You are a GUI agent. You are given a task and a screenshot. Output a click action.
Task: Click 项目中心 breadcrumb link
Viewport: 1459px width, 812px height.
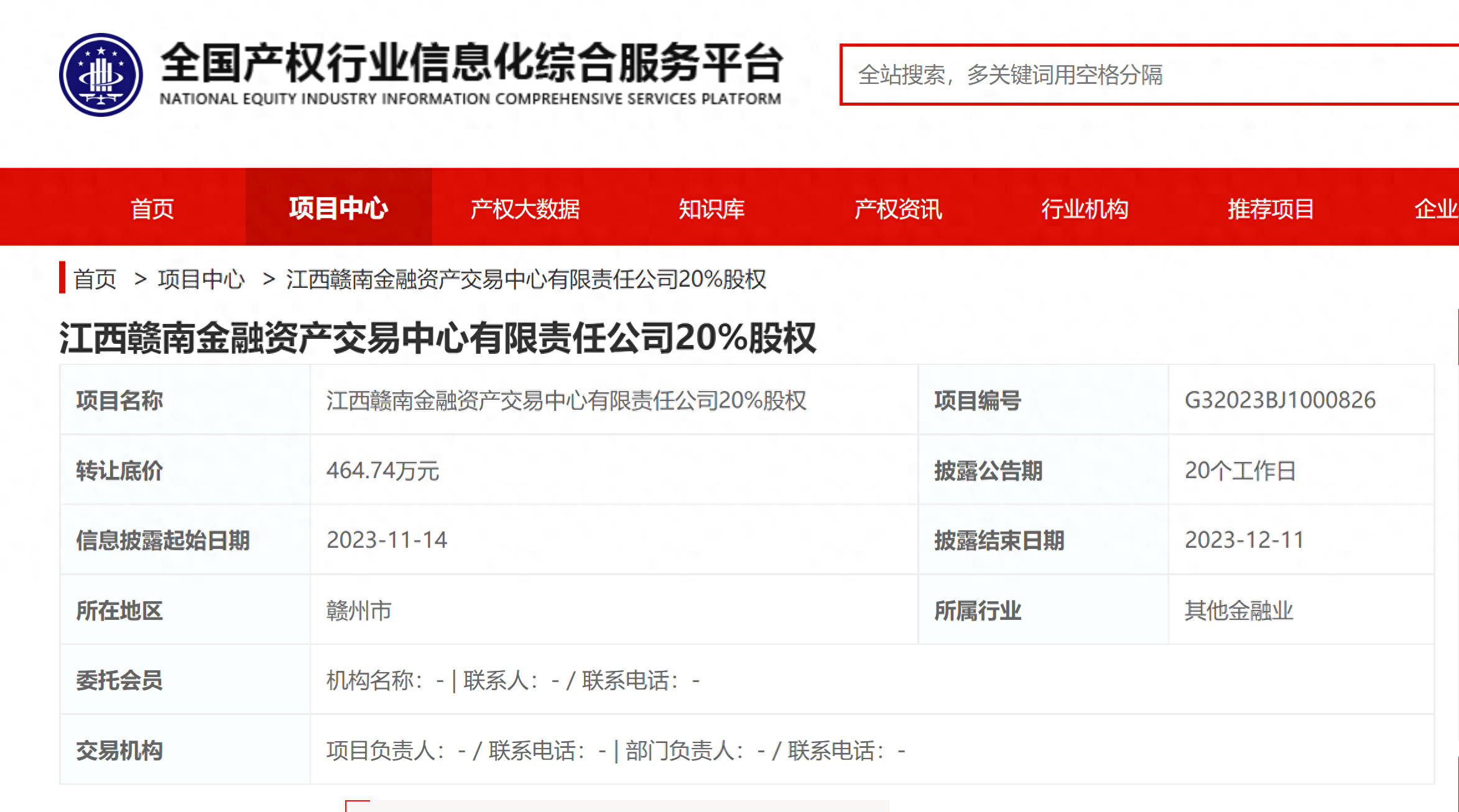point(200,280)
